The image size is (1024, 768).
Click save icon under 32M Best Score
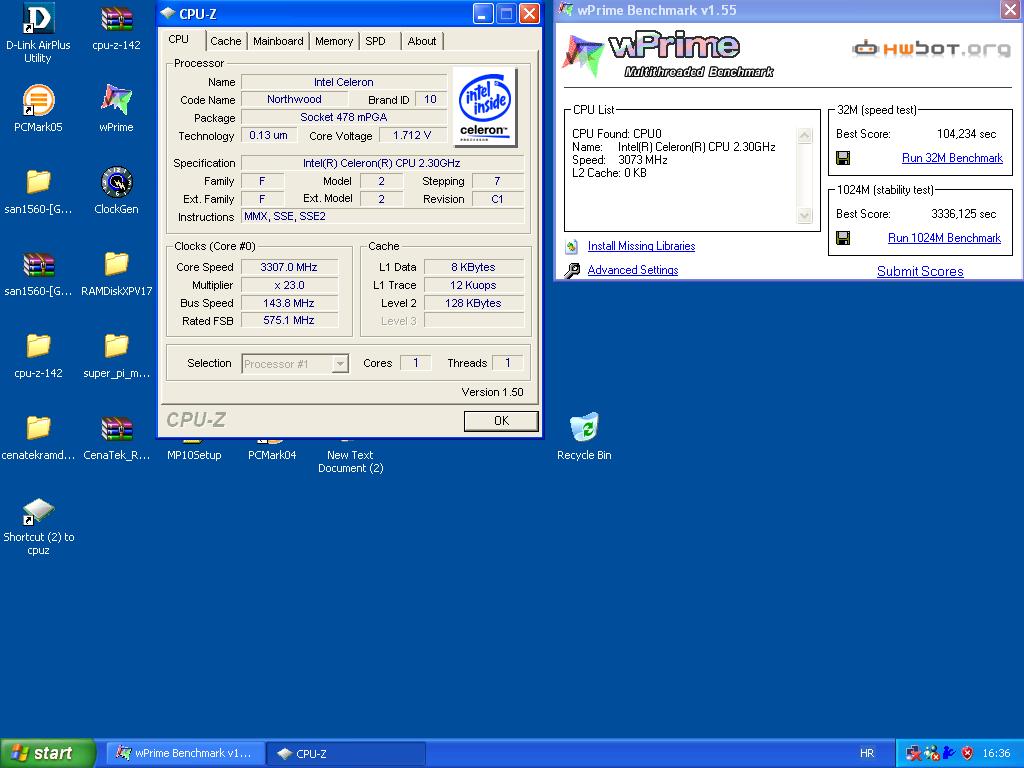point(843,158)
